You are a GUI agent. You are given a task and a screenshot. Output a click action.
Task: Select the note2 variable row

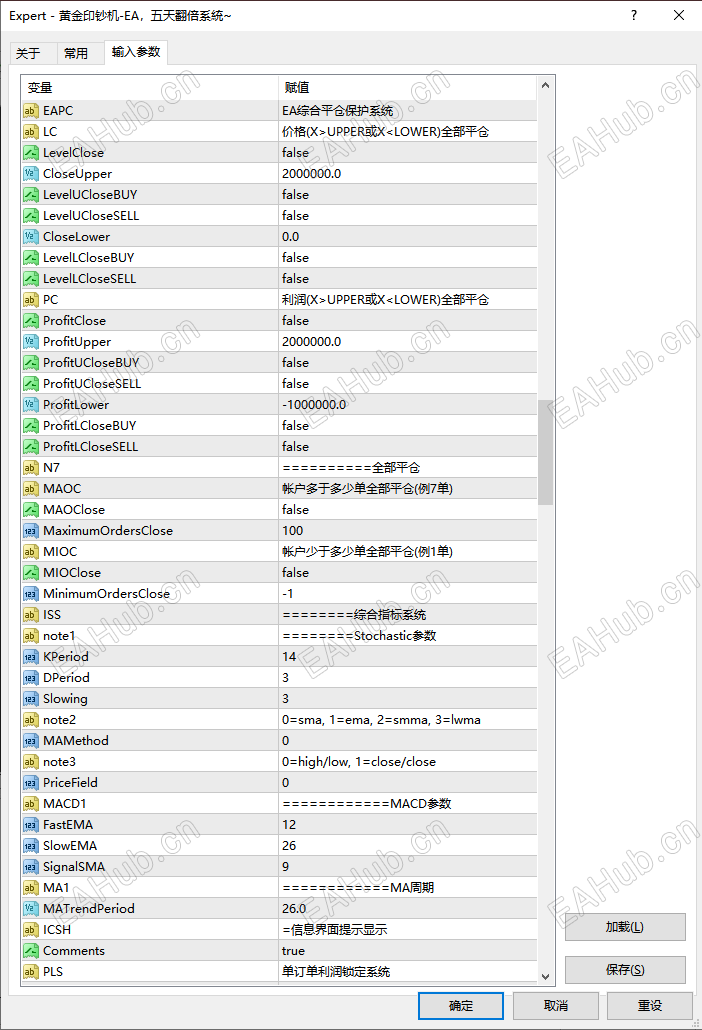(279, 720)
